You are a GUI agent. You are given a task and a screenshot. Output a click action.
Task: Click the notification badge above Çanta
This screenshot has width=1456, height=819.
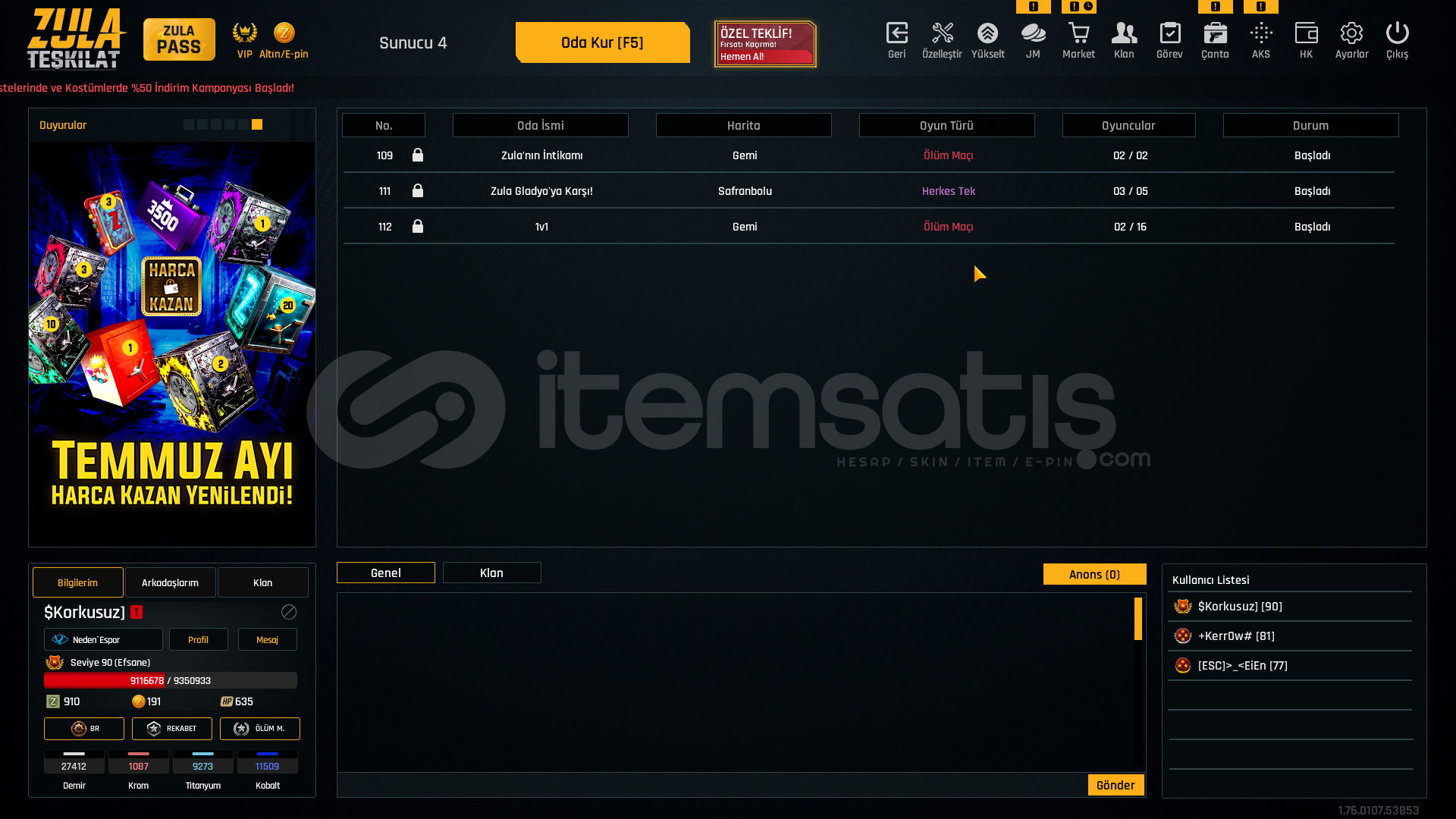1216,6
